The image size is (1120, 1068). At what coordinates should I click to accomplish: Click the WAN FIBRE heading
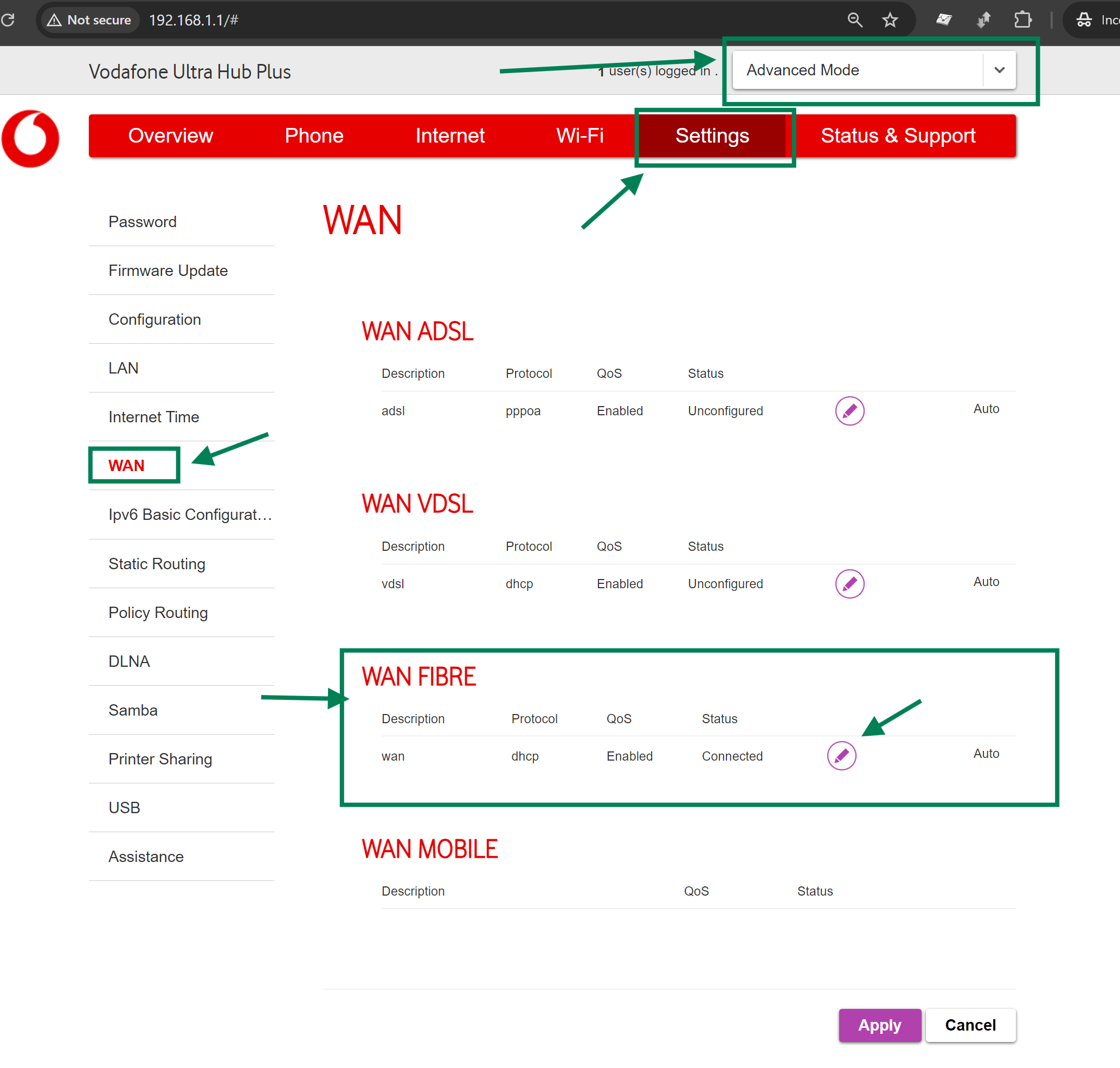click(419, 677)
